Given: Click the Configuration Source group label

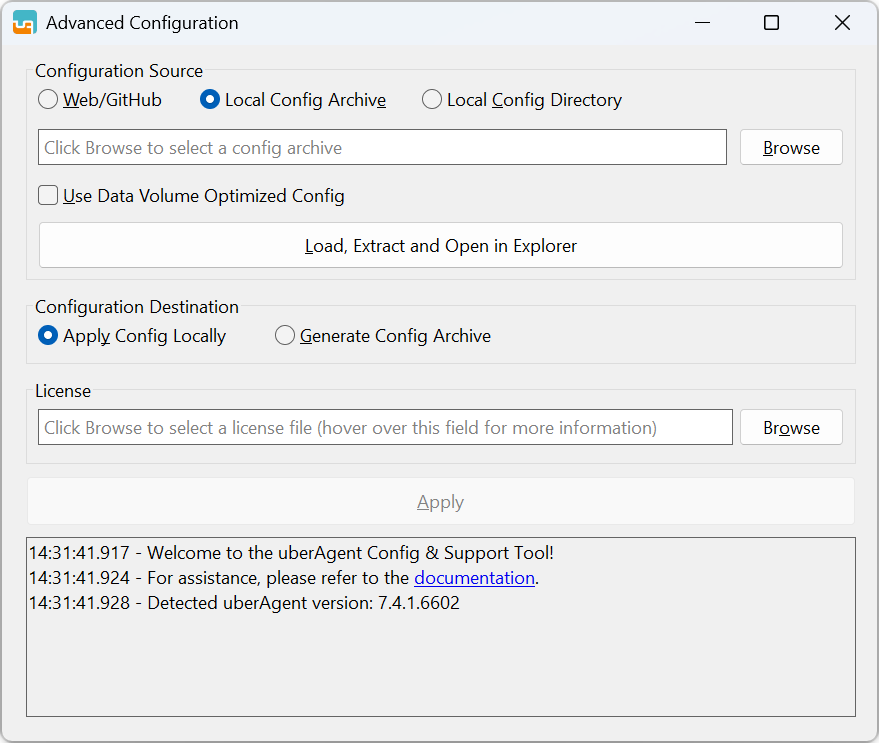Looking at the screenshot, I should click(x=118, y=71).
